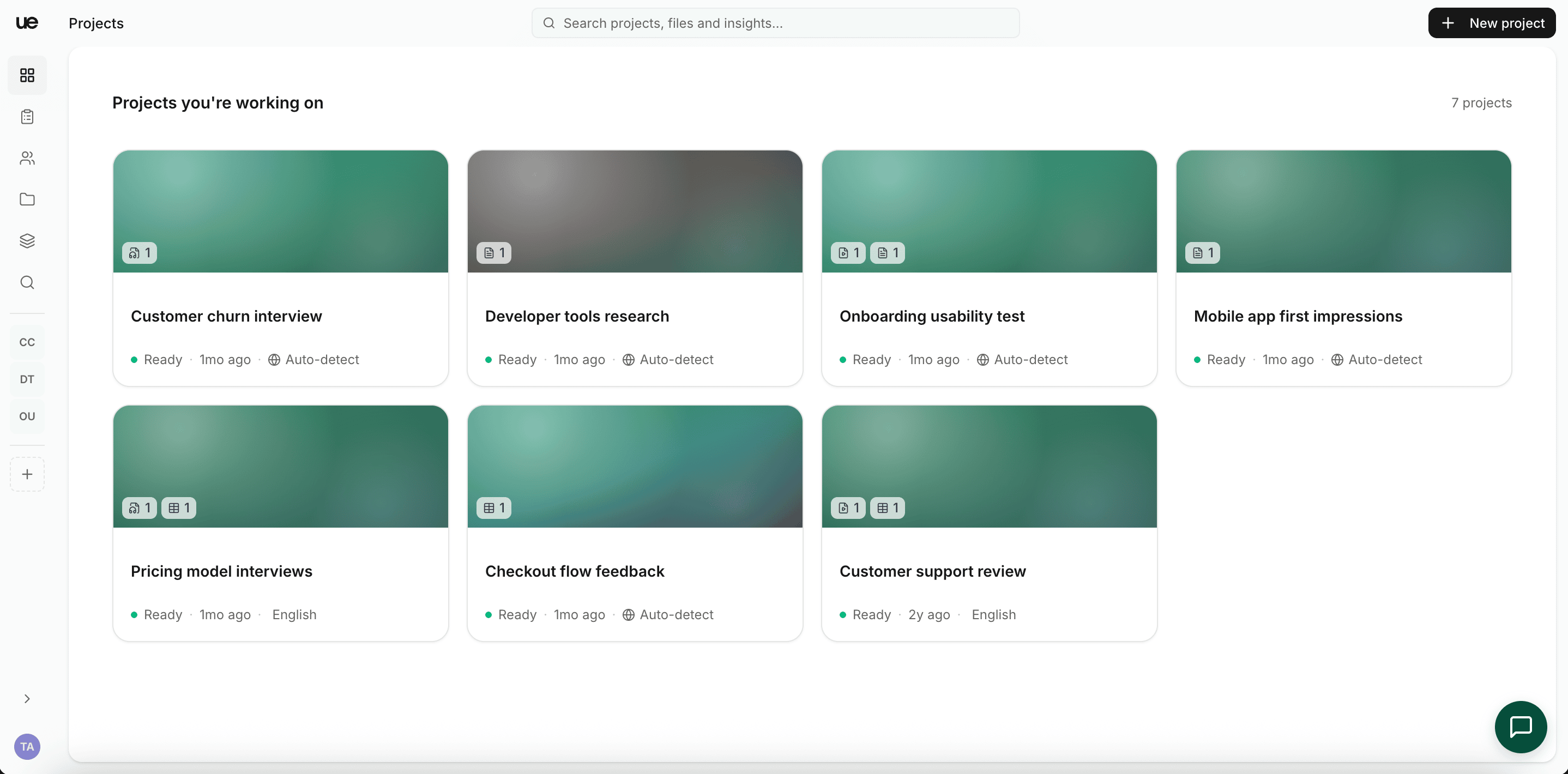Click the Projects you're working on heading
Image resolution: width=1568 pixels, height=774 pixels.
click(x=218, y=103)
